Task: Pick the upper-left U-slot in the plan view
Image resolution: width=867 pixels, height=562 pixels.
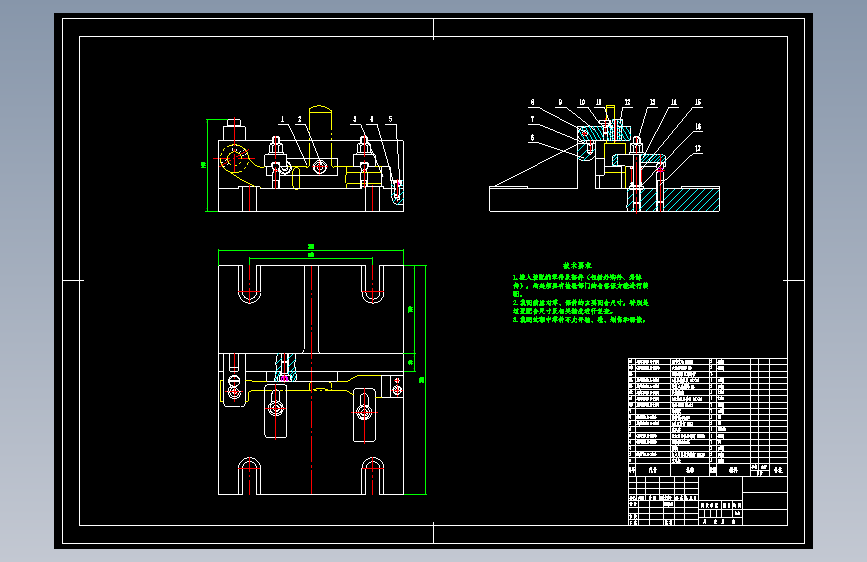Action: click(x=249, y=284)
